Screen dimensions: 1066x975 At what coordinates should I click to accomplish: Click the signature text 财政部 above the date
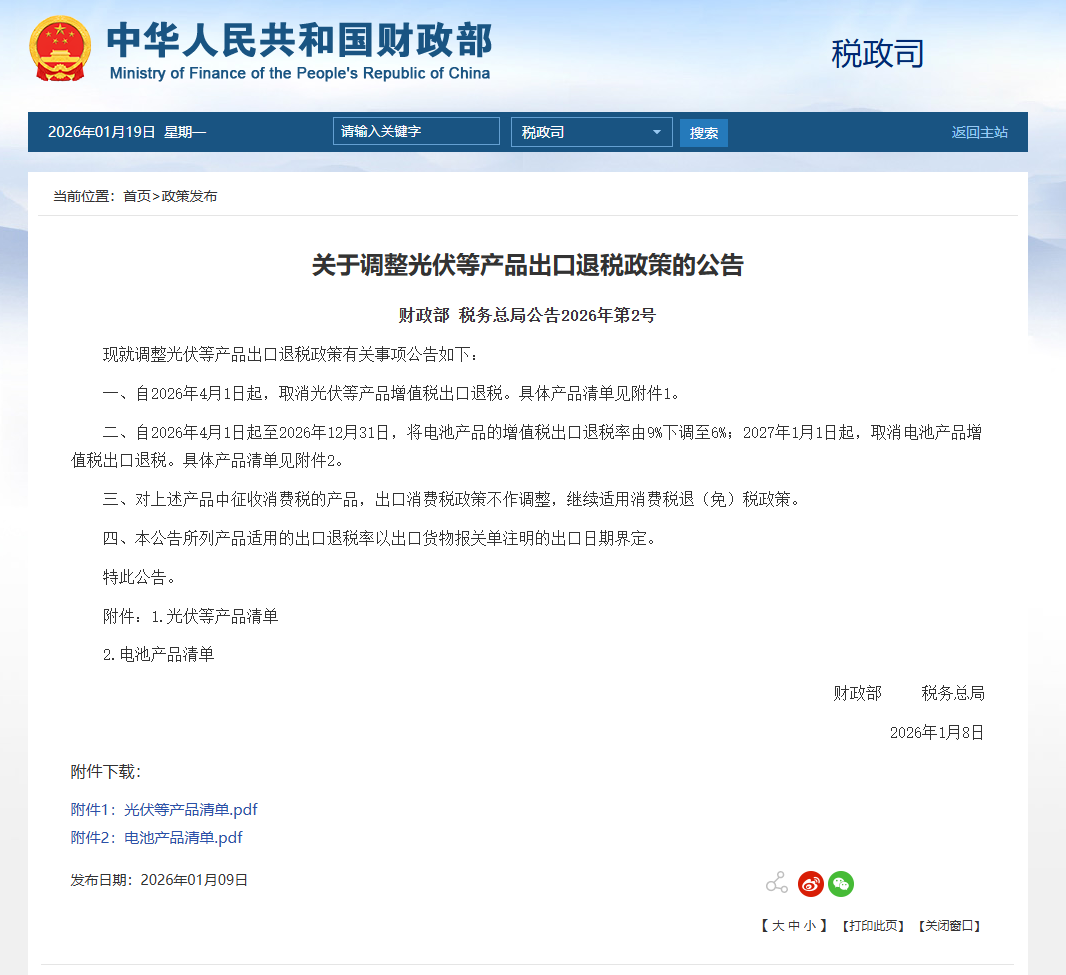pos(857,694)
